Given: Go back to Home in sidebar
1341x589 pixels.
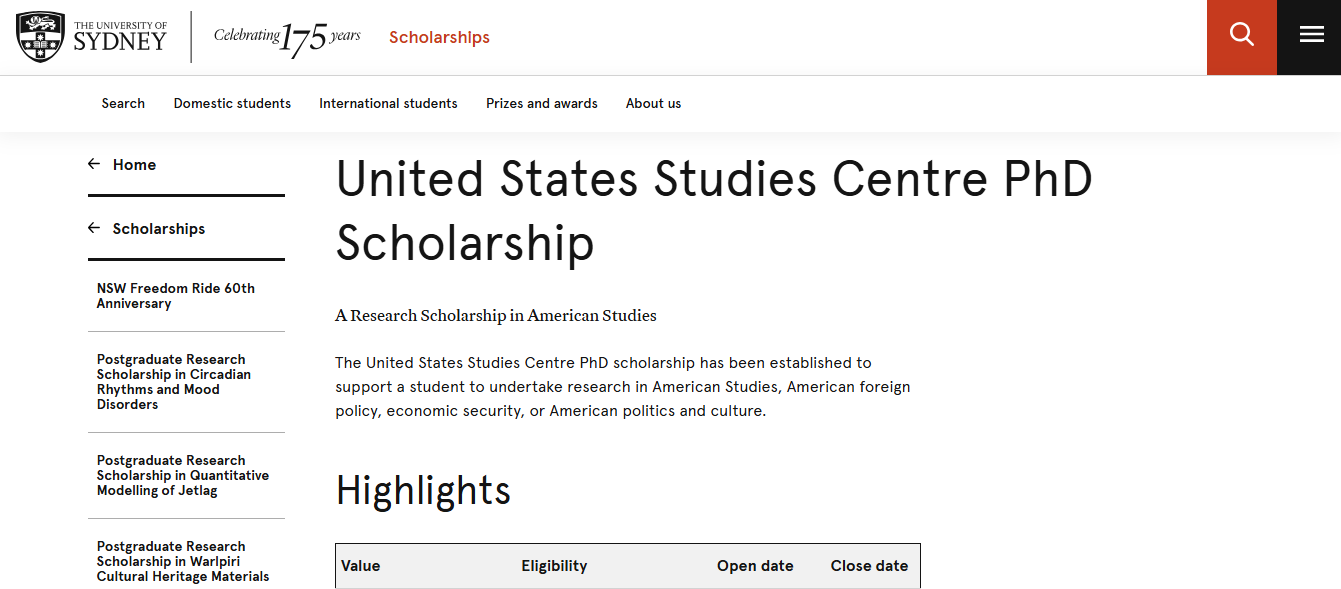Looking at the screenshot, I should click(x=134, y=164).
